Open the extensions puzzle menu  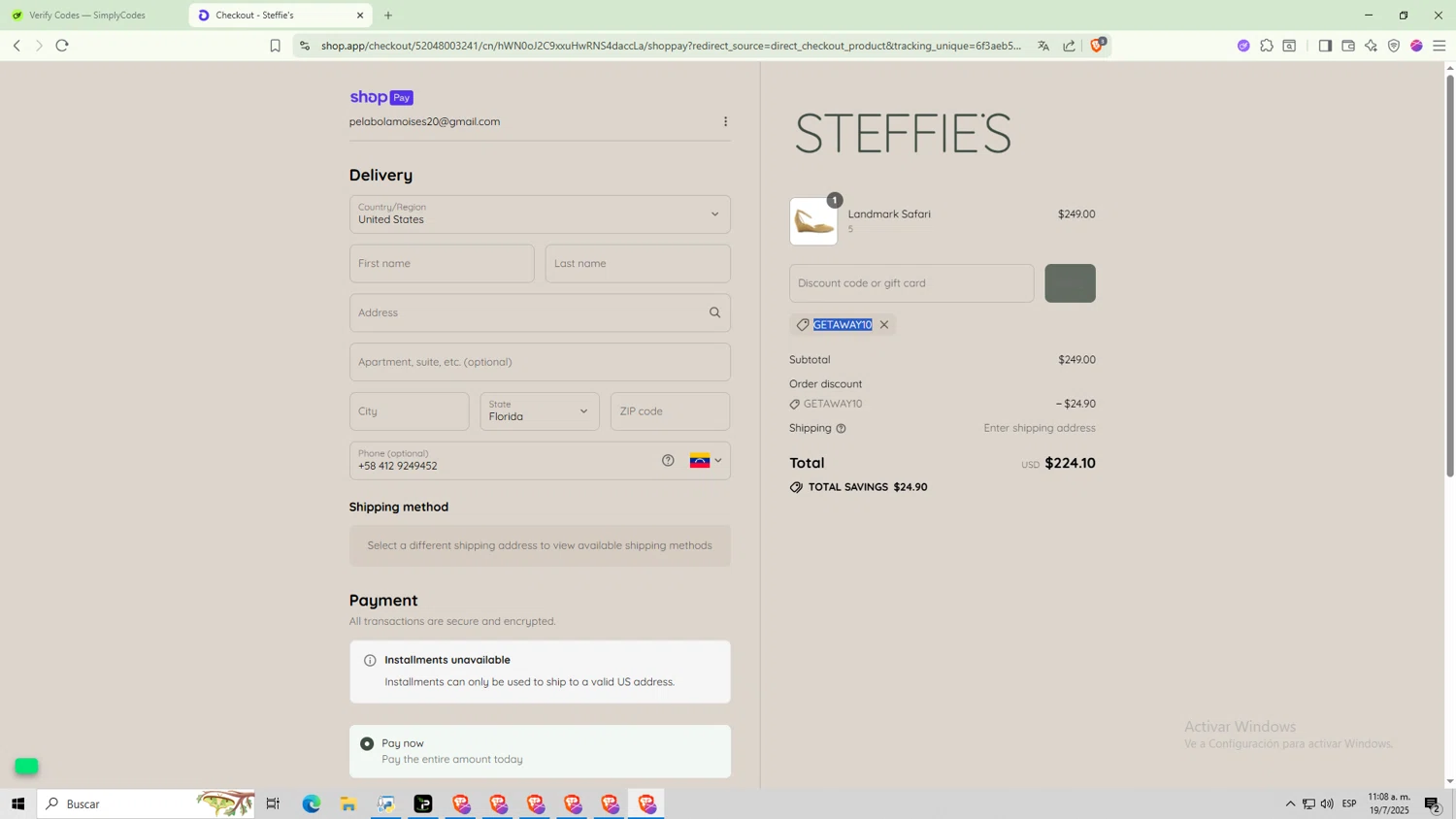point(1267,46)
